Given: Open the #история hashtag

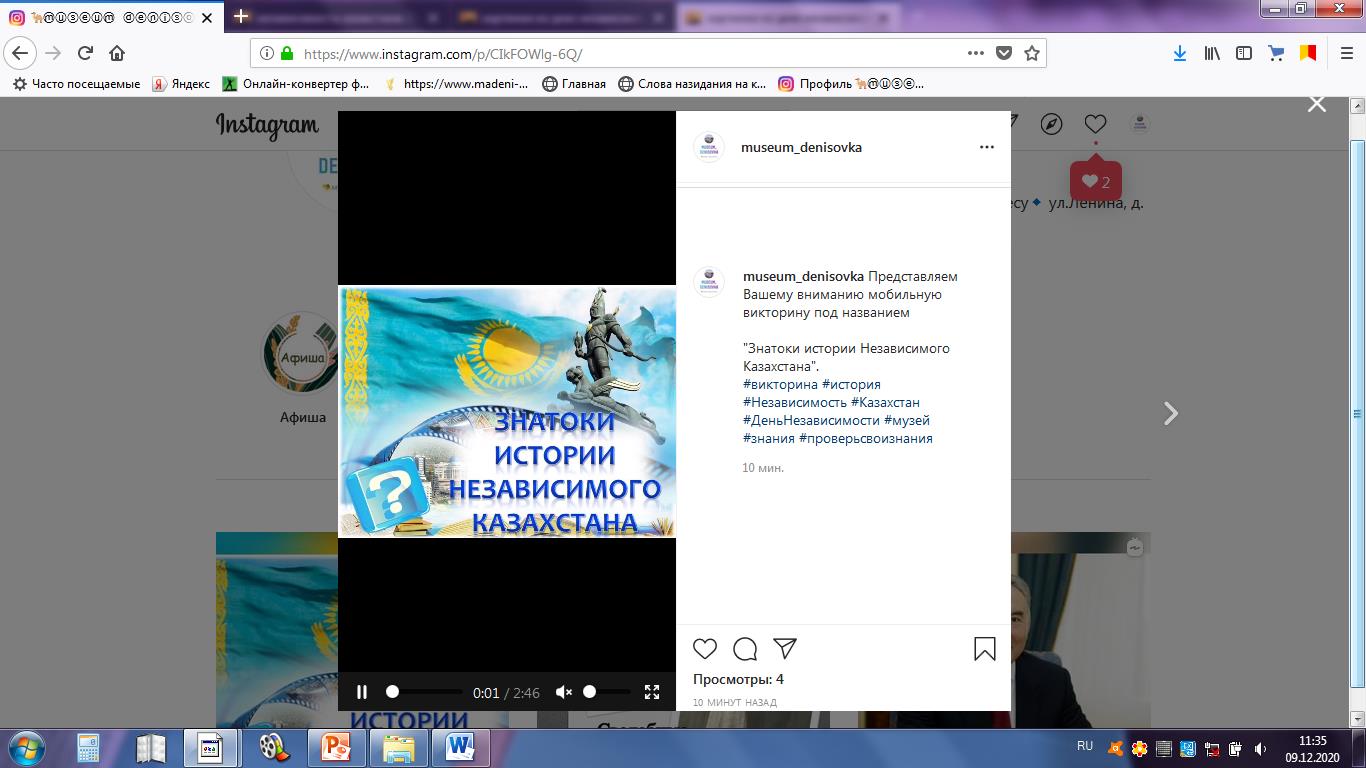Looking at the screenshot, I should (851, 385).
